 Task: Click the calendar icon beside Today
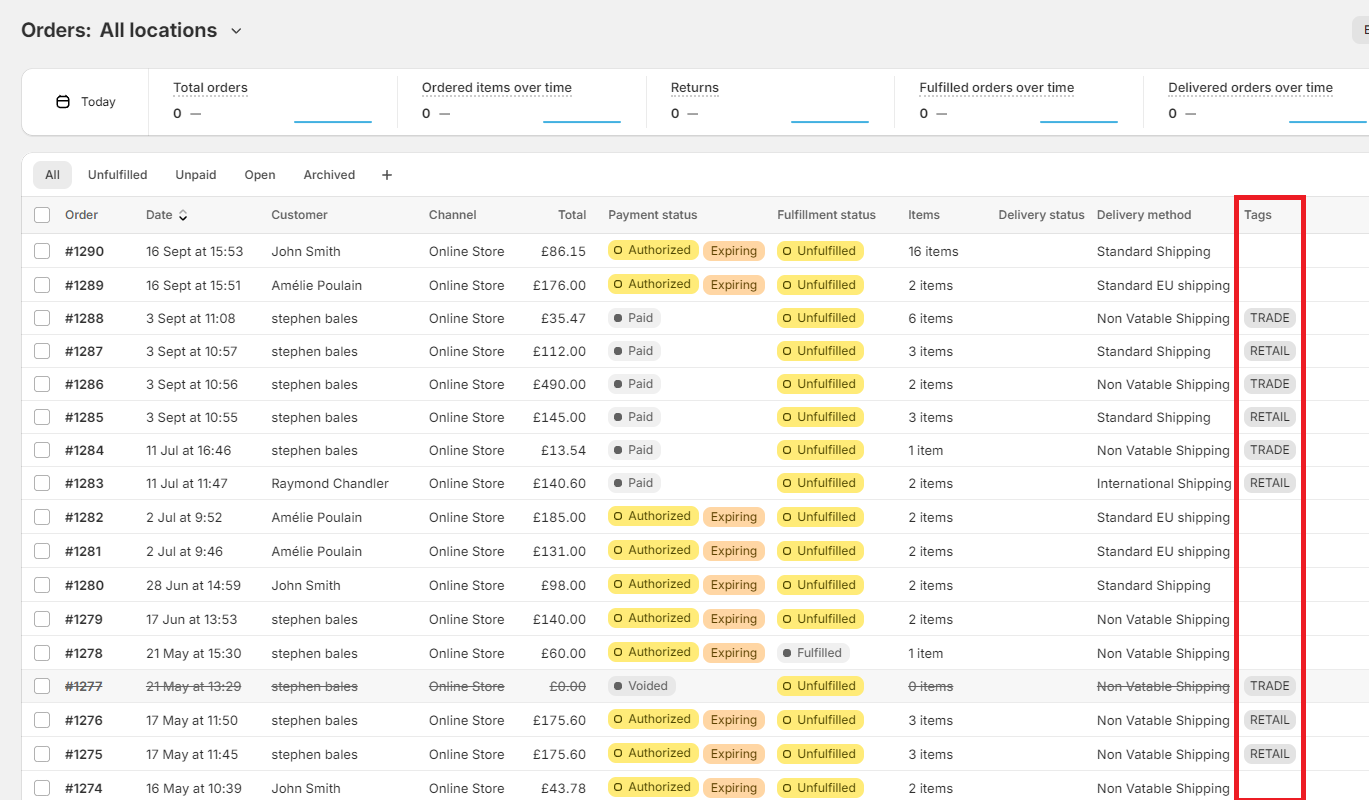63,102
